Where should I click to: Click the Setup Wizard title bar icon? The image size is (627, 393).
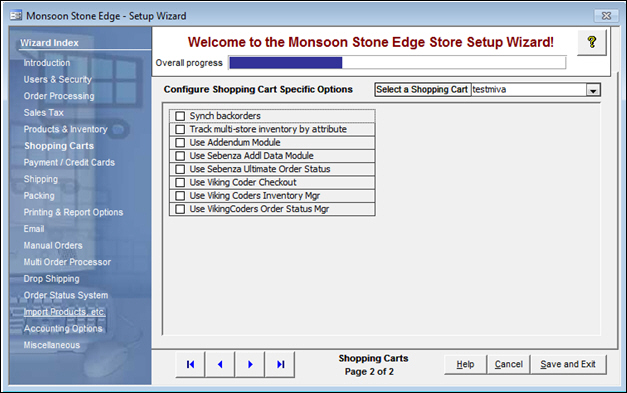[x=16, y=16]
